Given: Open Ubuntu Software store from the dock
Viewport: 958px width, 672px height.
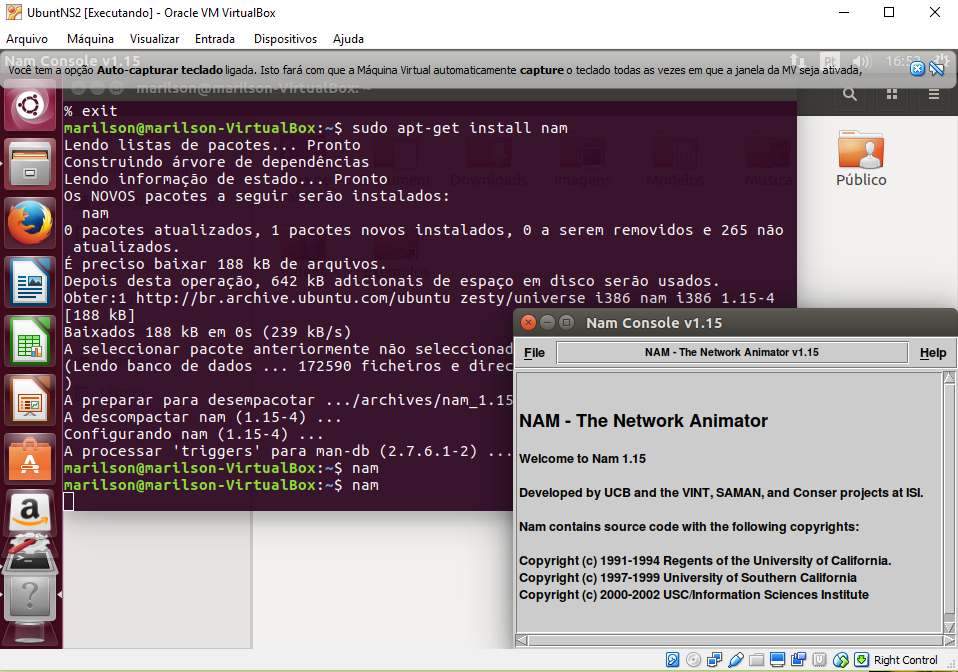Looking at the screenshot, I should pos(30,459).
